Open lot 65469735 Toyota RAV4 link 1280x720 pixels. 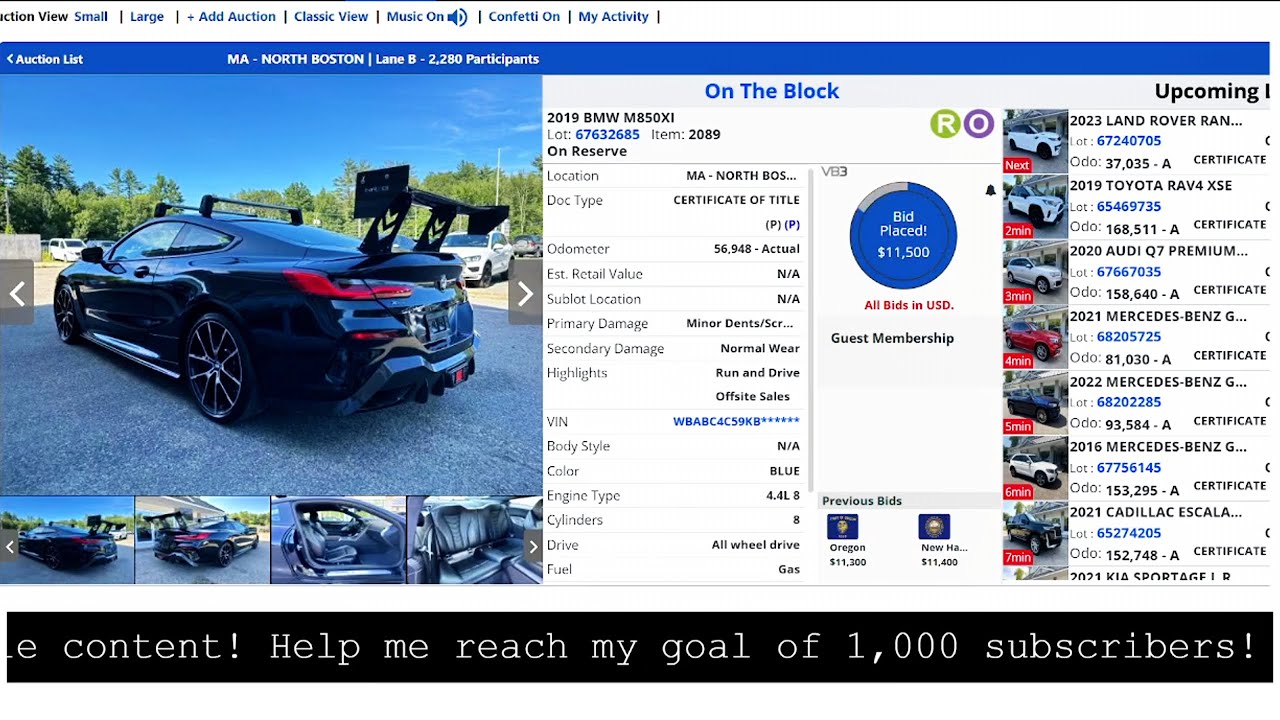1129,206
